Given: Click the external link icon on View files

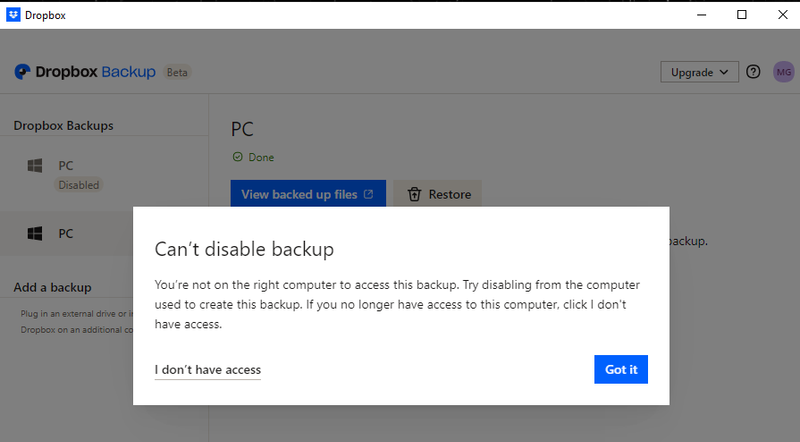Looking at the screenshot, I should 369,195.
